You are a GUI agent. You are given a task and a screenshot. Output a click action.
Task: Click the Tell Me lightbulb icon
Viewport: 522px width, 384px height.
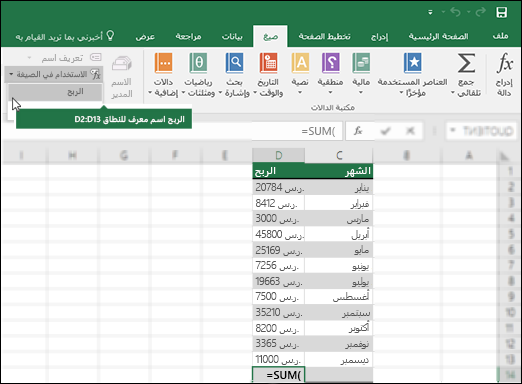coord(110,36)
